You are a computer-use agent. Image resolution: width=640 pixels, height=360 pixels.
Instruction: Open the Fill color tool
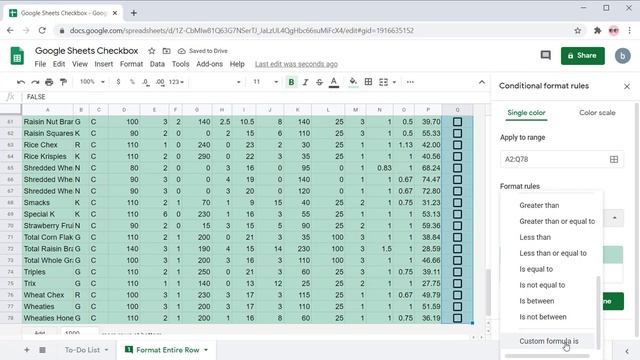pos(353,82)
